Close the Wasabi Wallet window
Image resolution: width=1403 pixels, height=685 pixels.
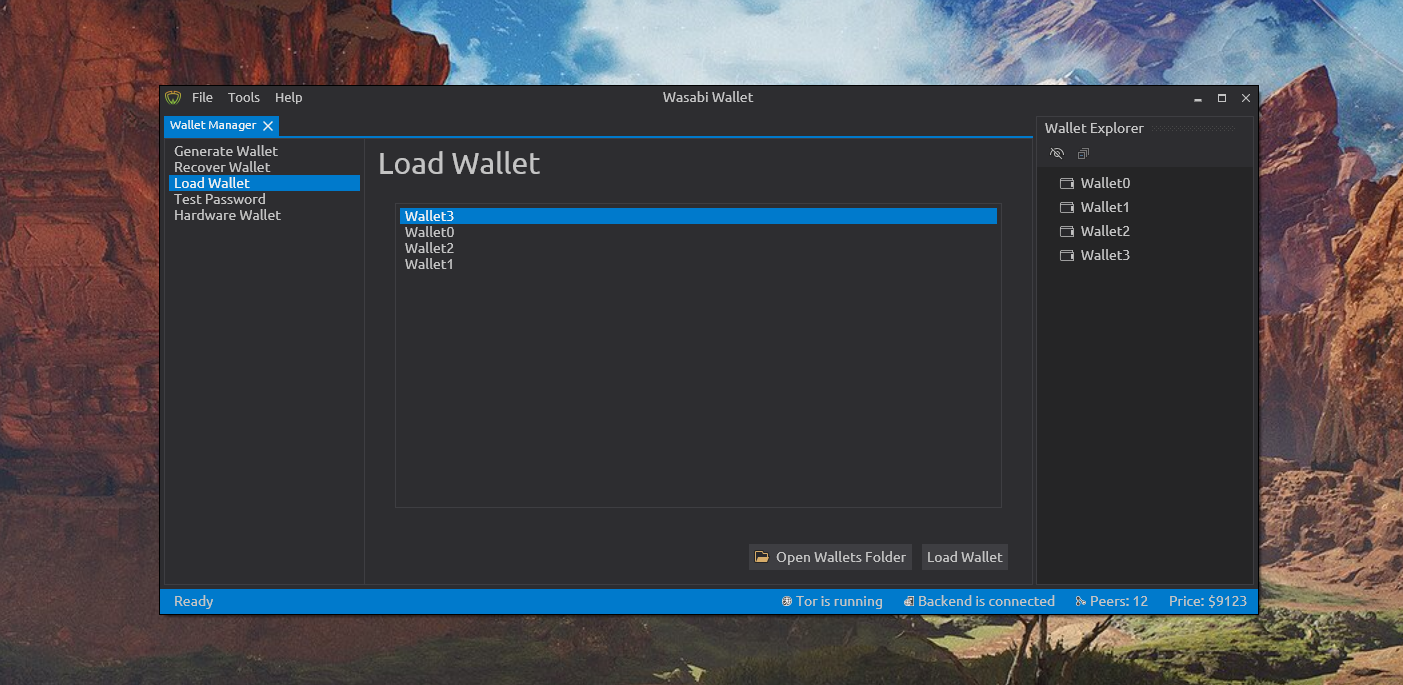(x=1246, y=98)
